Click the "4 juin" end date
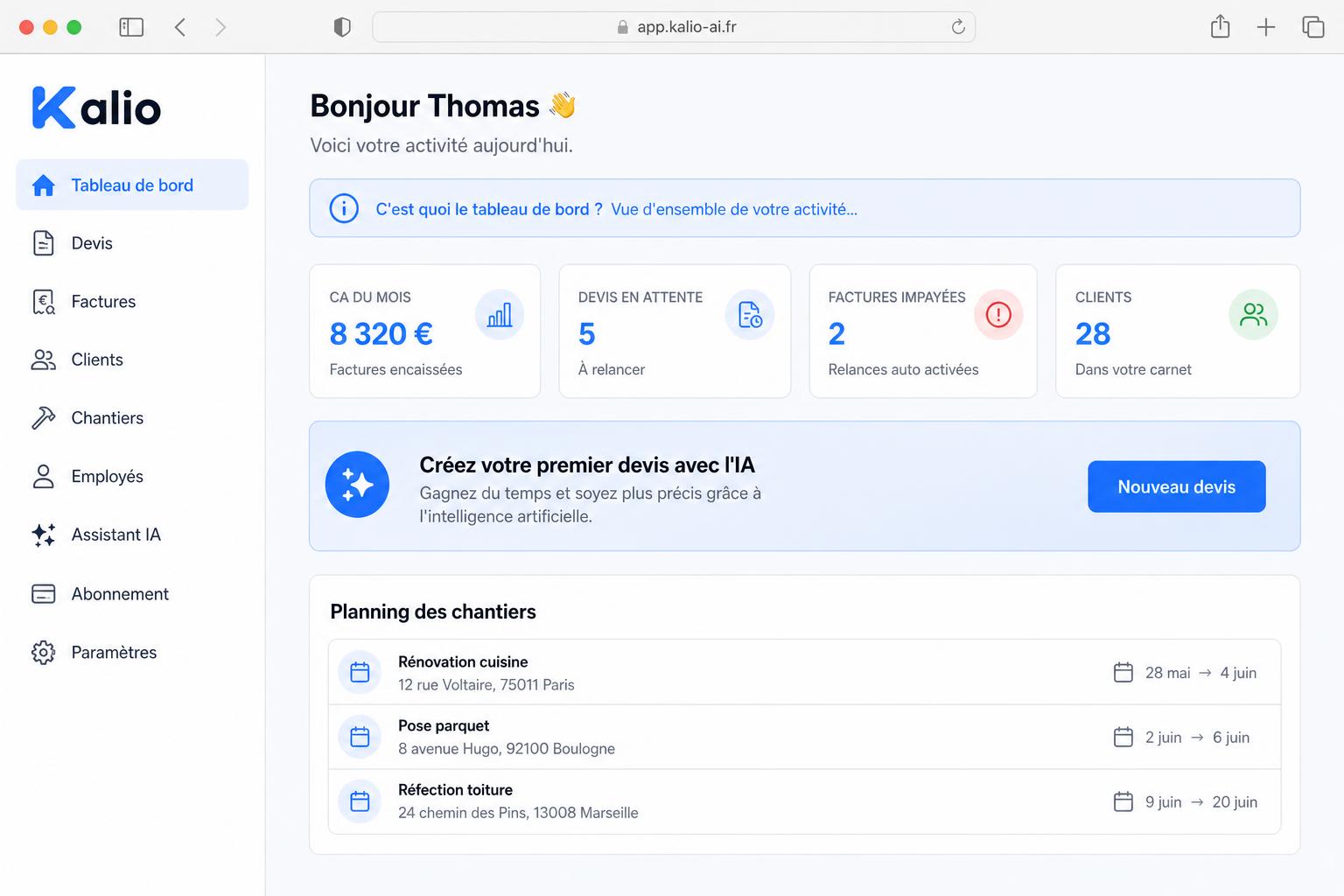The height and width of the screenshot is (896, 1344). (x=1238, y=673)
